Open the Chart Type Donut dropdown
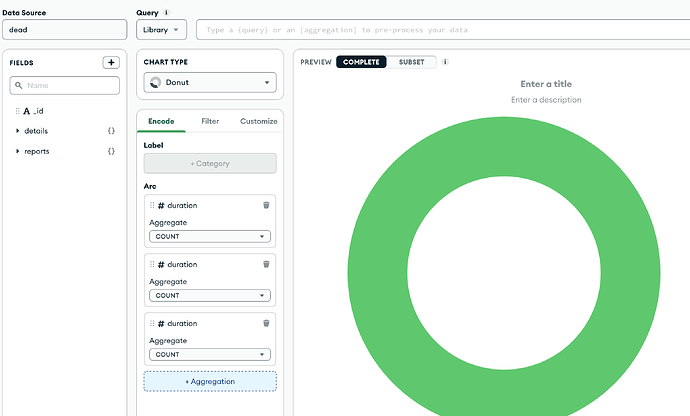This screenshot has height=416, width=690. (x=210, y=82)
